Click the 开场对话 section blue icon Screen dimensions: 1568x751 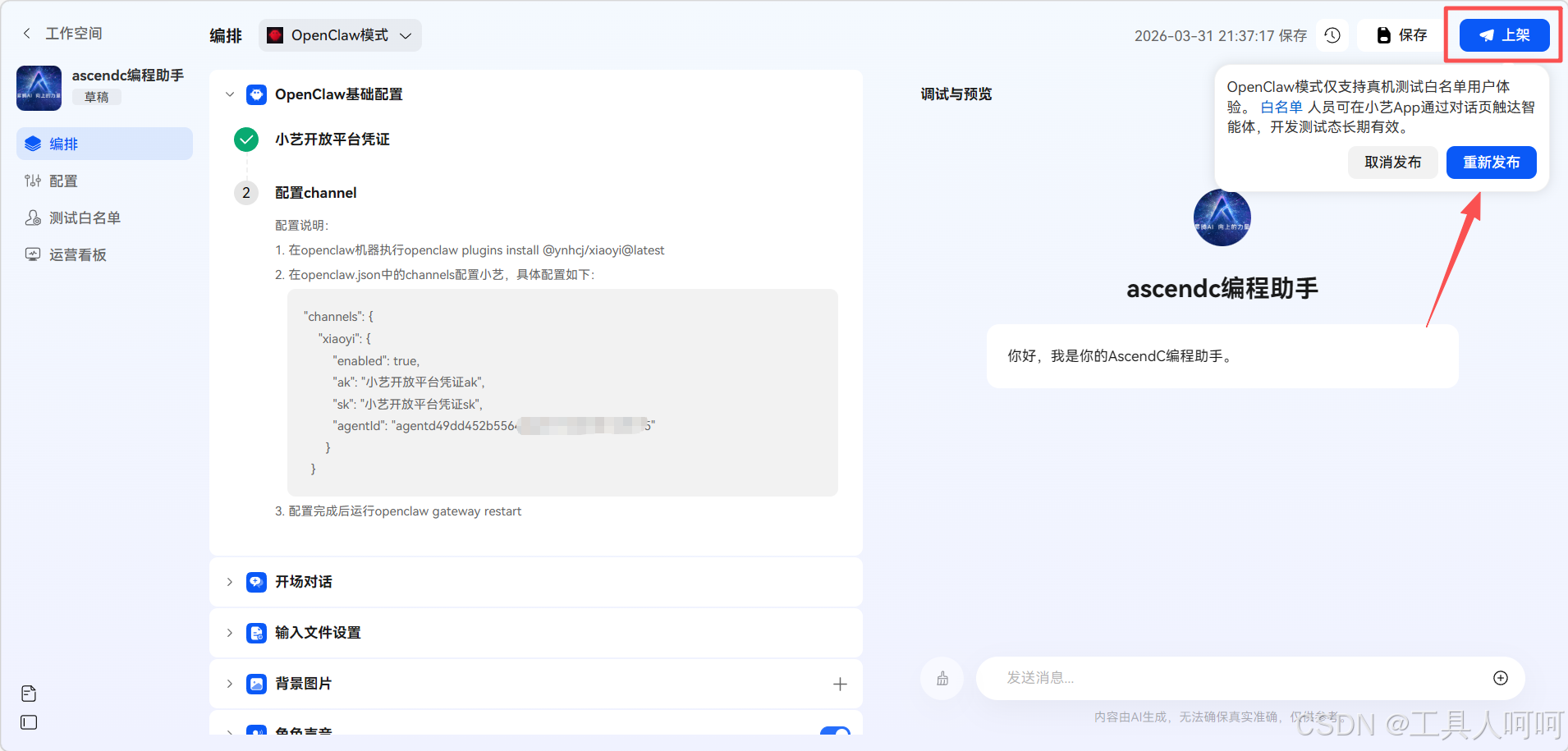[257, 581]
